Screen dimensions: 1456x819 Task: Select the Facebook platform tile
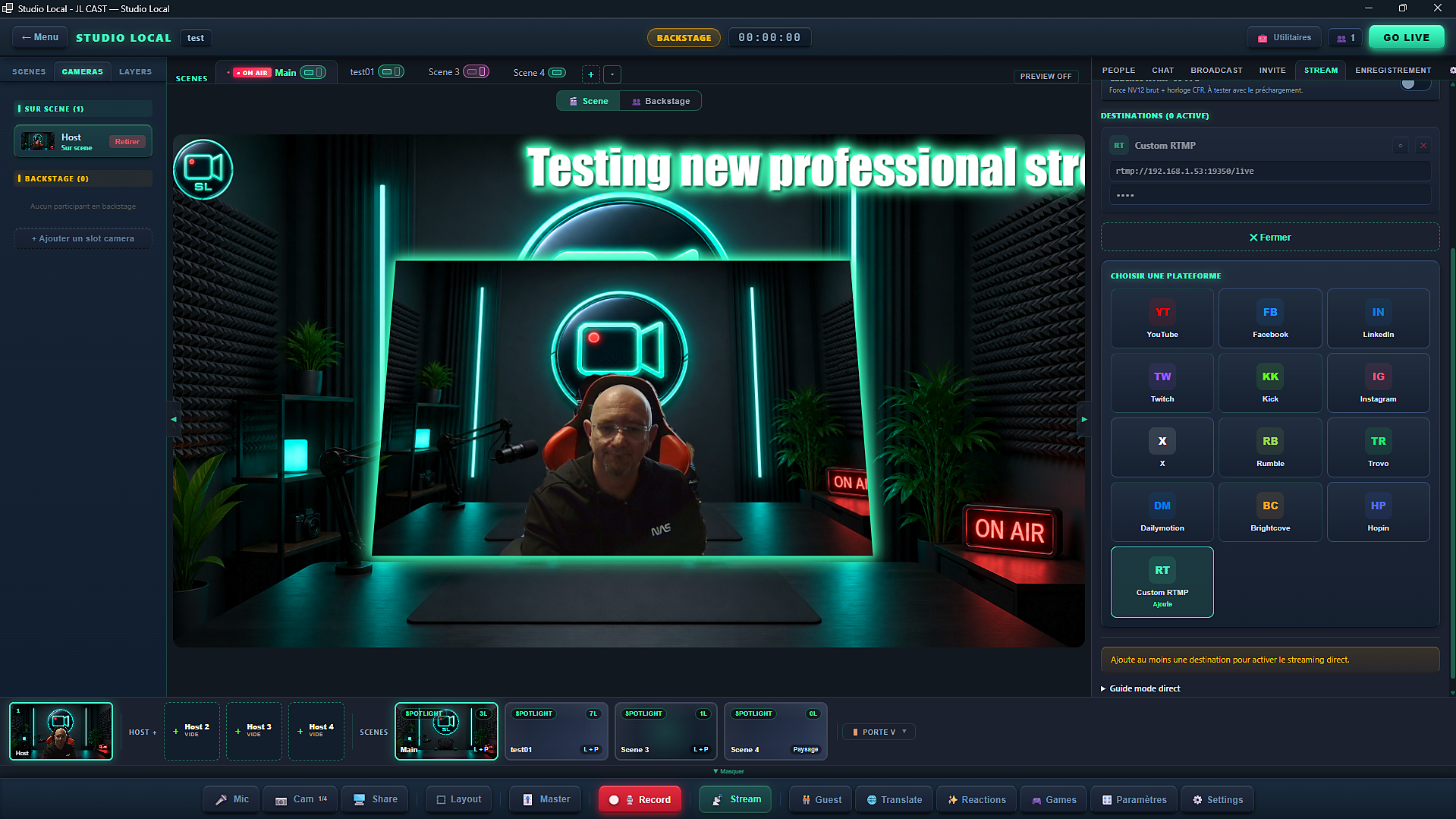click(x=1269, y=318)
